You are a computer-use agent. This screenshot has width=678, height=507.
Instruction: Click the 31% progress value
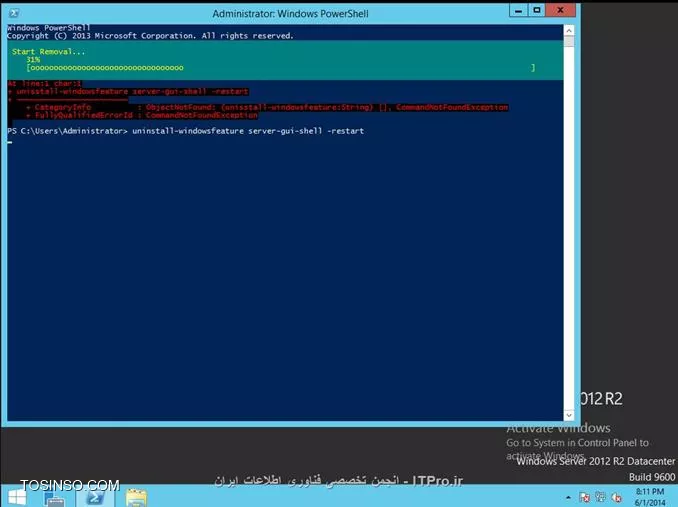(33, 60)
